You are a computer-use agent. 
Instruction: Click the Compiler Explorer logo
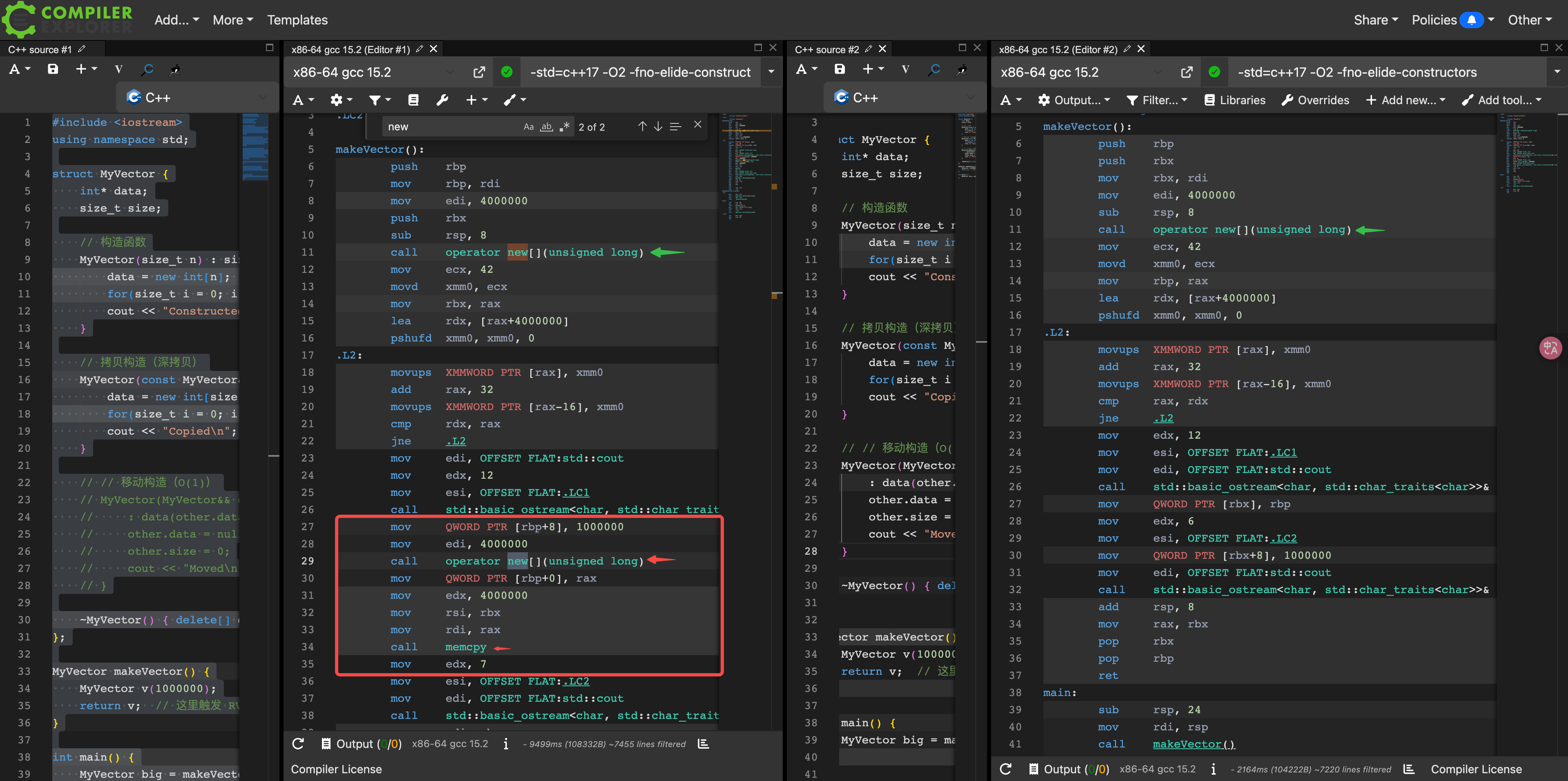pyautogui.click(x=67, y=19)
